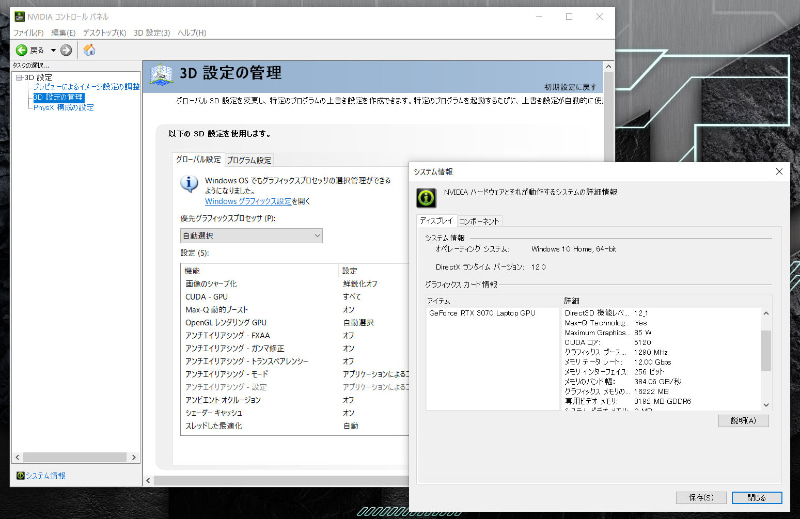Click left arrow of main pane horizontal scrollbar
The image size is (800, 519).
(x=148, y=480)
